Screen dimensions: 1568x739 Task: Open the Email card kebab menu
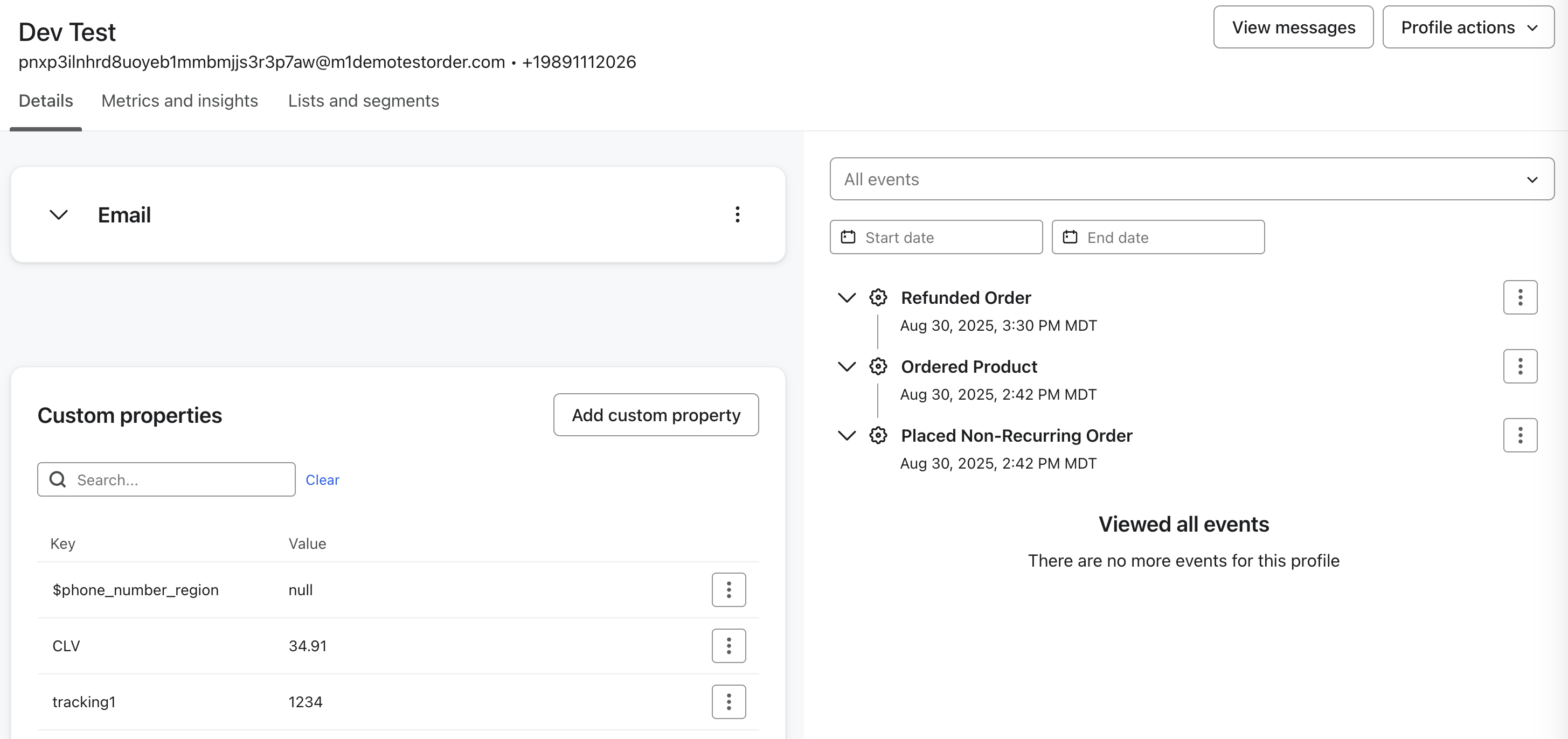click(x=737, y=214)
